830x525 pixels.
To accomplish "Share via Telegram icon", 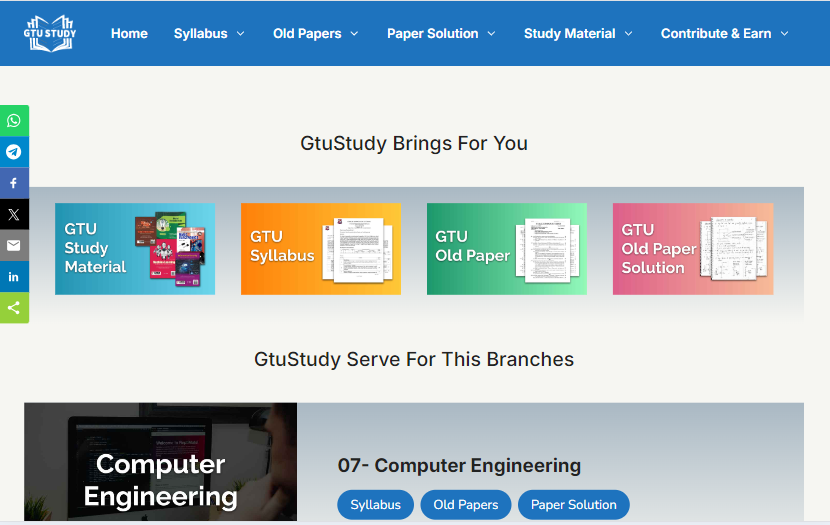I will [14, 152].
